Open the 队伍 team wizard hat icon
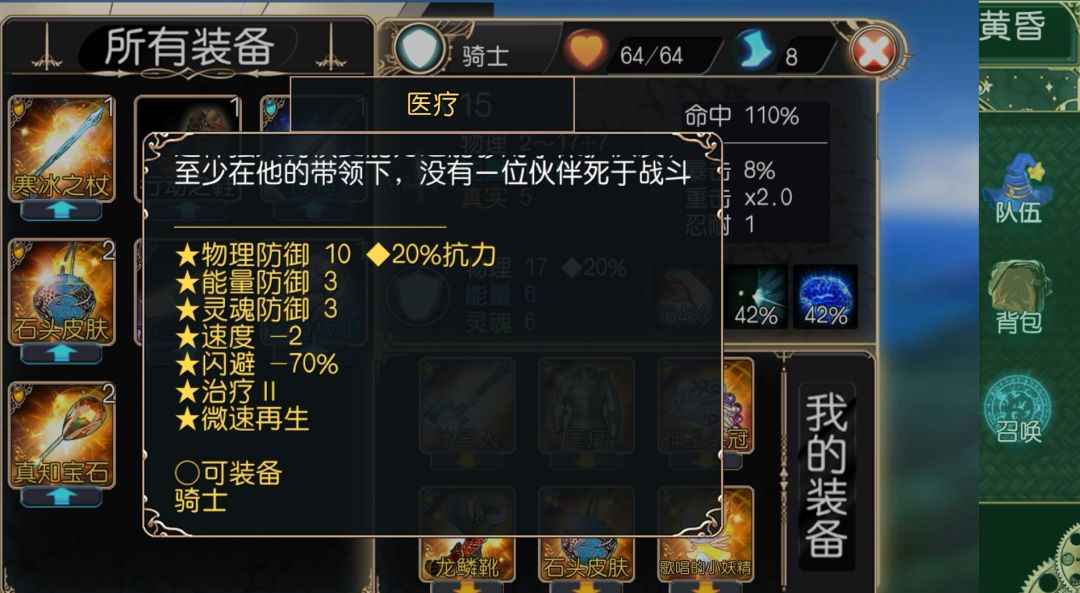Image resolution: width=1080 pixels, height=593 pixels. click(1019, 188)
